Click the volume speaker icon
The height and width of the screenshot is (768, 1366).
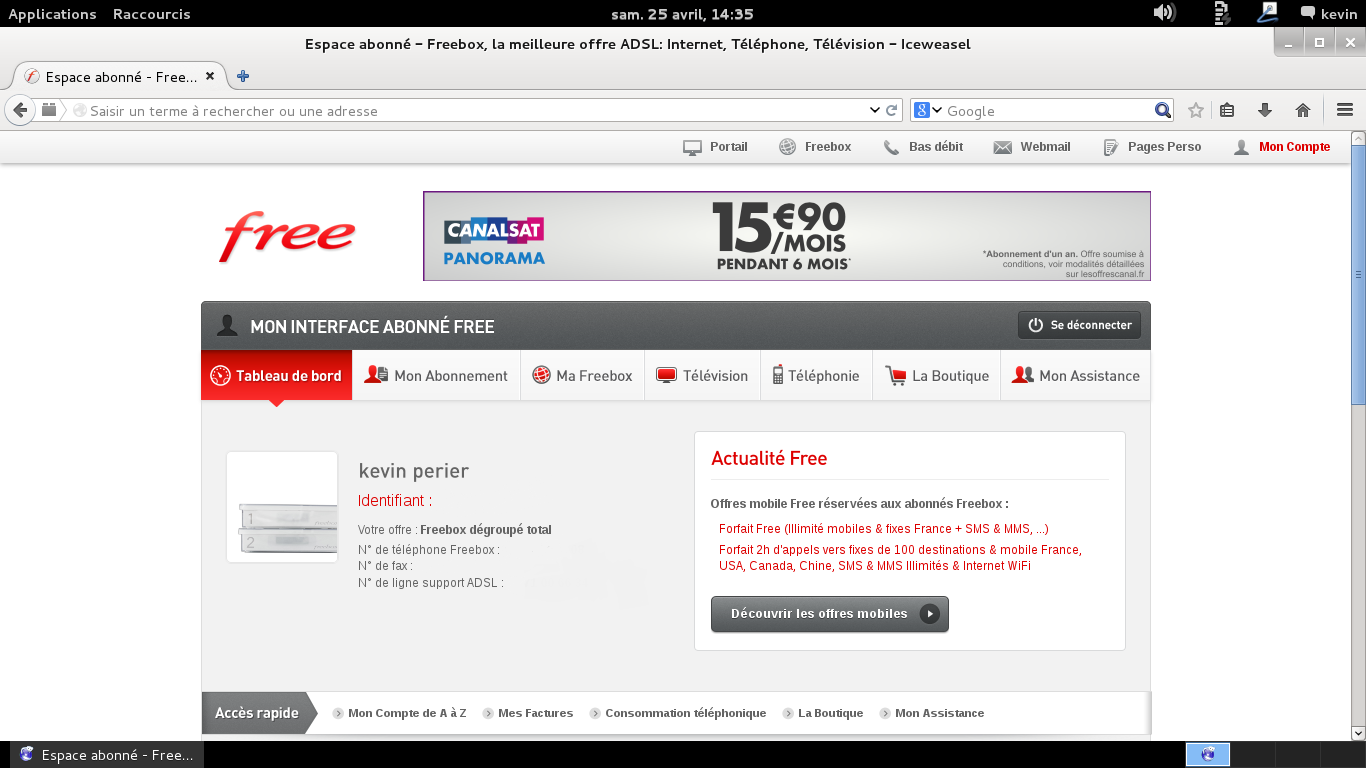pyautogui.click(x=1164, y=13)
